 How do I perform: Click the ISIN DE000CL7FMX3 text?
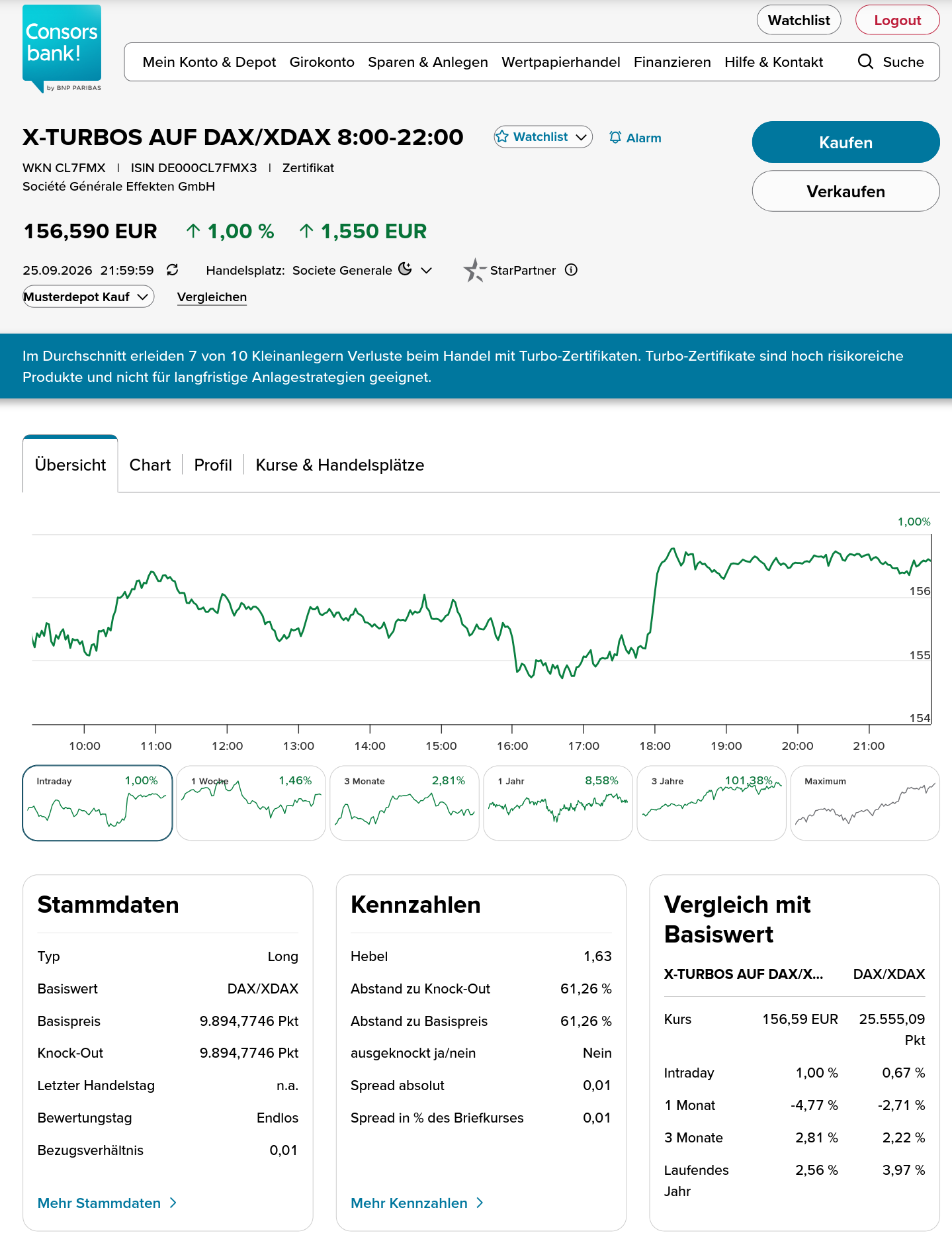tap(194, 168)
